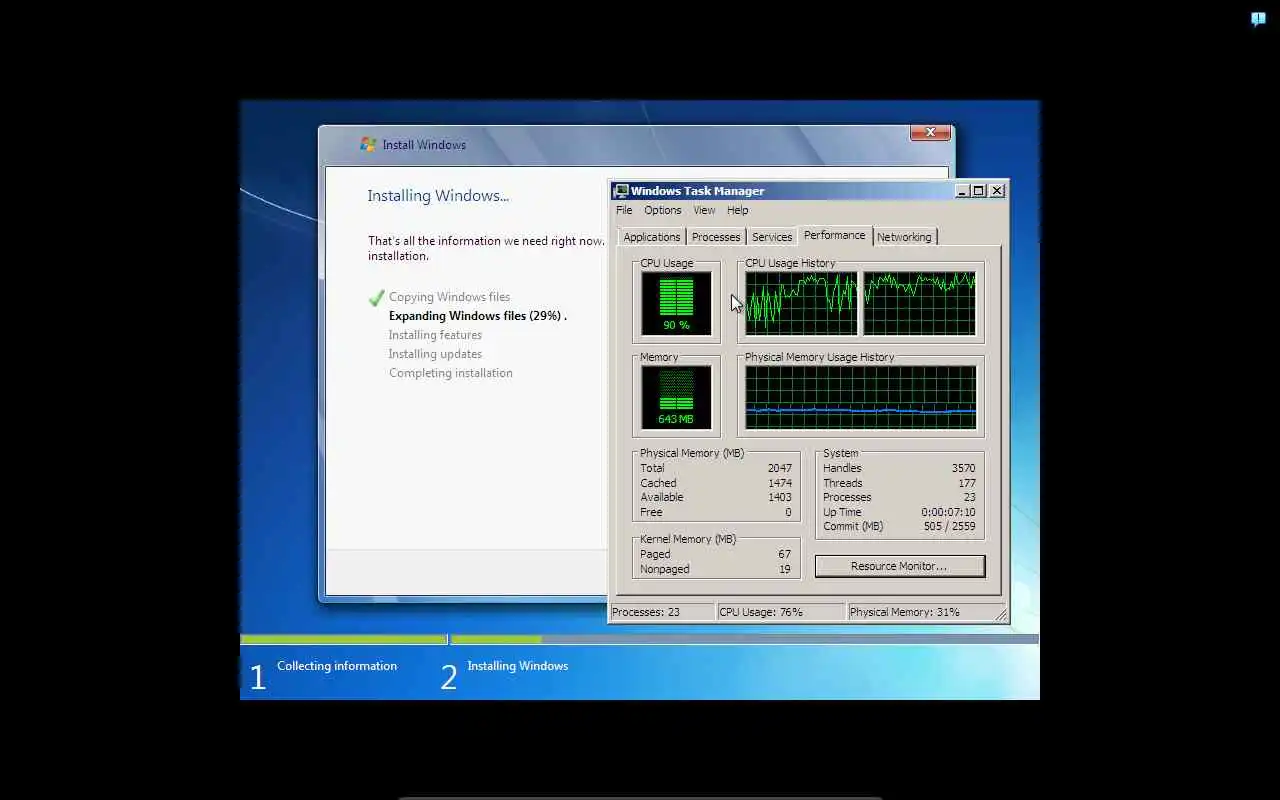Click the Task Manager title bar icon
1280x800 pixels.
coord(621,191)
